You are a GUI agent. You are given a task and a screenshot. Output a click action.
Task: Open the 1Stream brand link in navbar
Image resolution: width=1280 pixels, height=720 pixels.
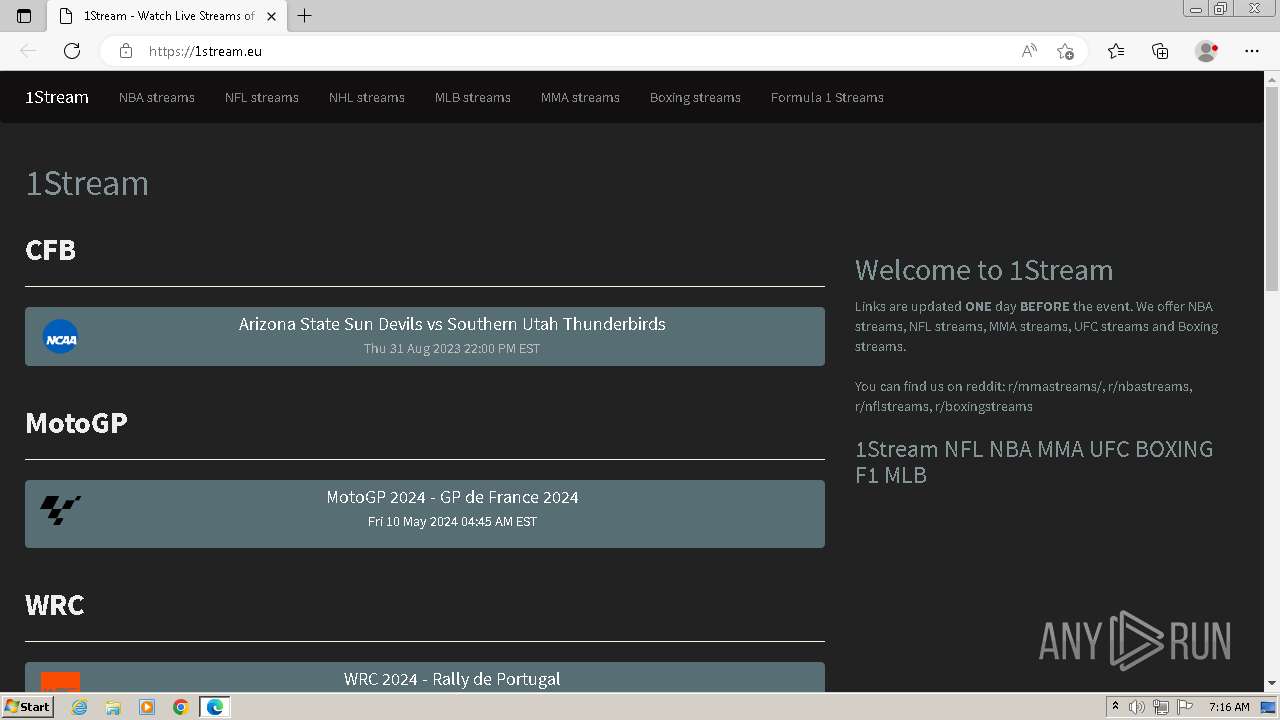pos(57,97)
